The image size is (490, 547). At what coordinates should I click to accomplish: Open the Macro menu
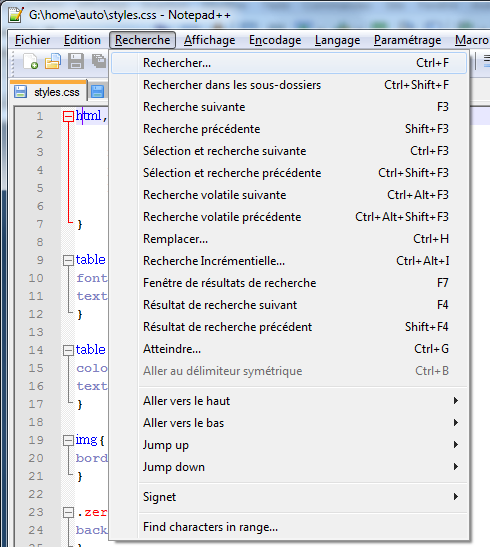[x=472, y=40]
